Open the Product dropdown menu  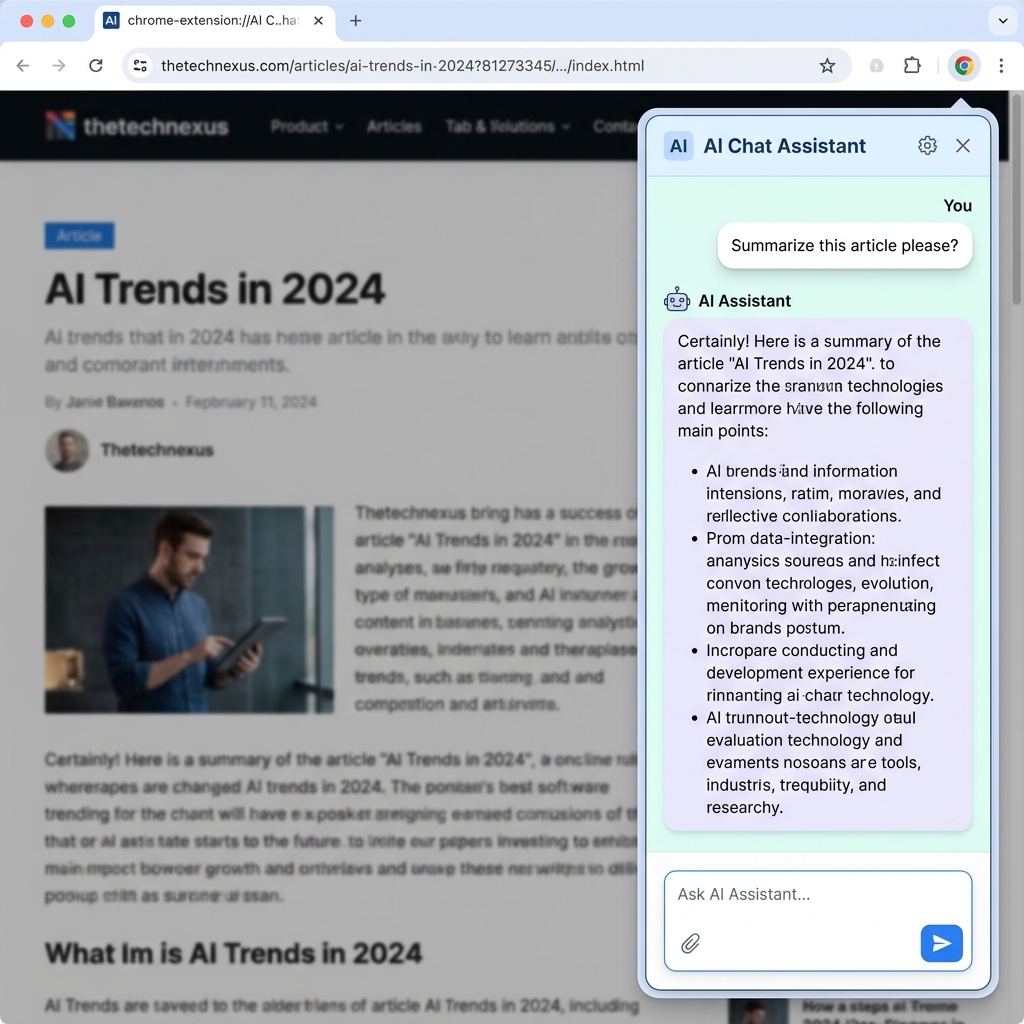pos(306,126)
